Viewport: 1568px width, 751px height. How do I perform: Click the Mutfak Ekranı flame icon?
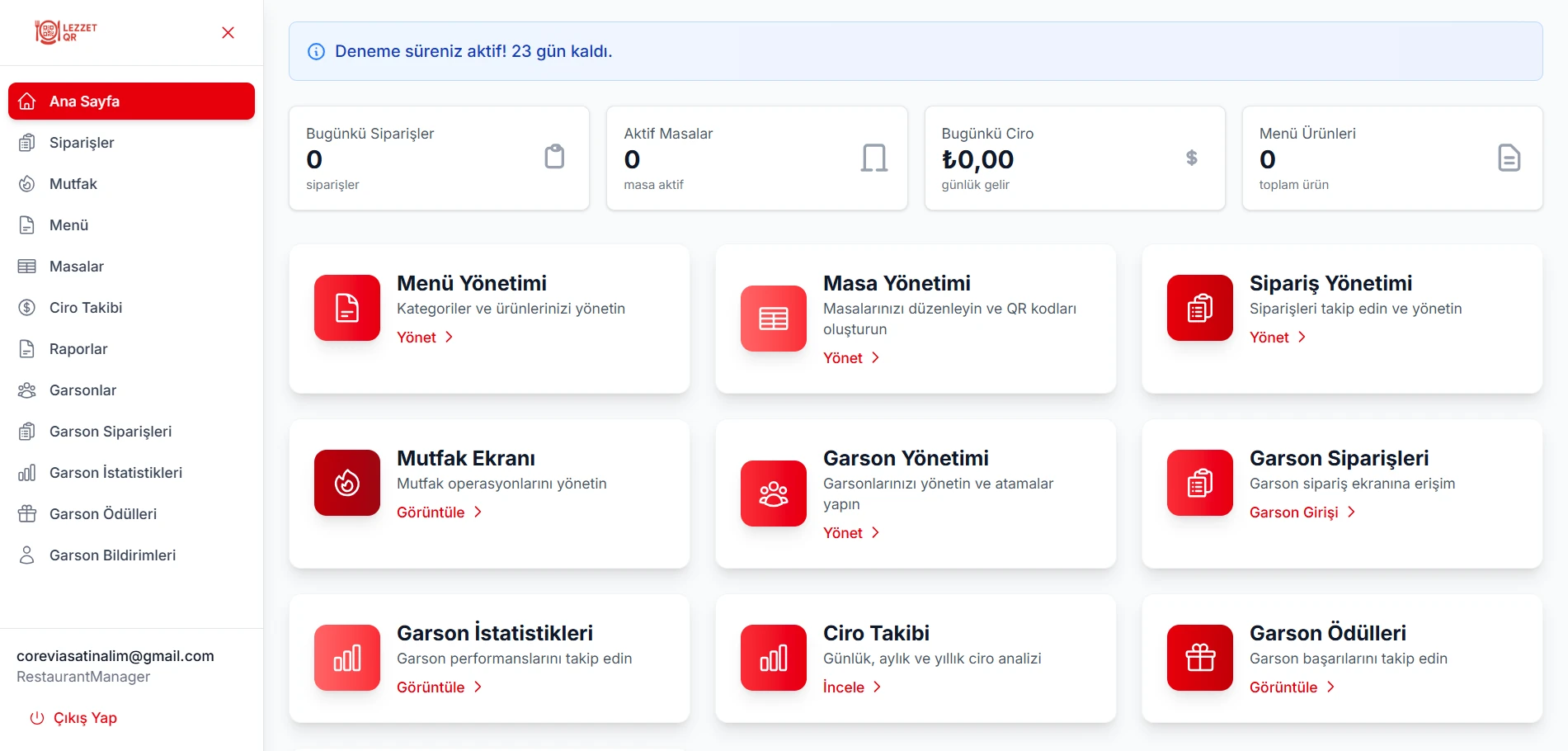click(347, 483)
